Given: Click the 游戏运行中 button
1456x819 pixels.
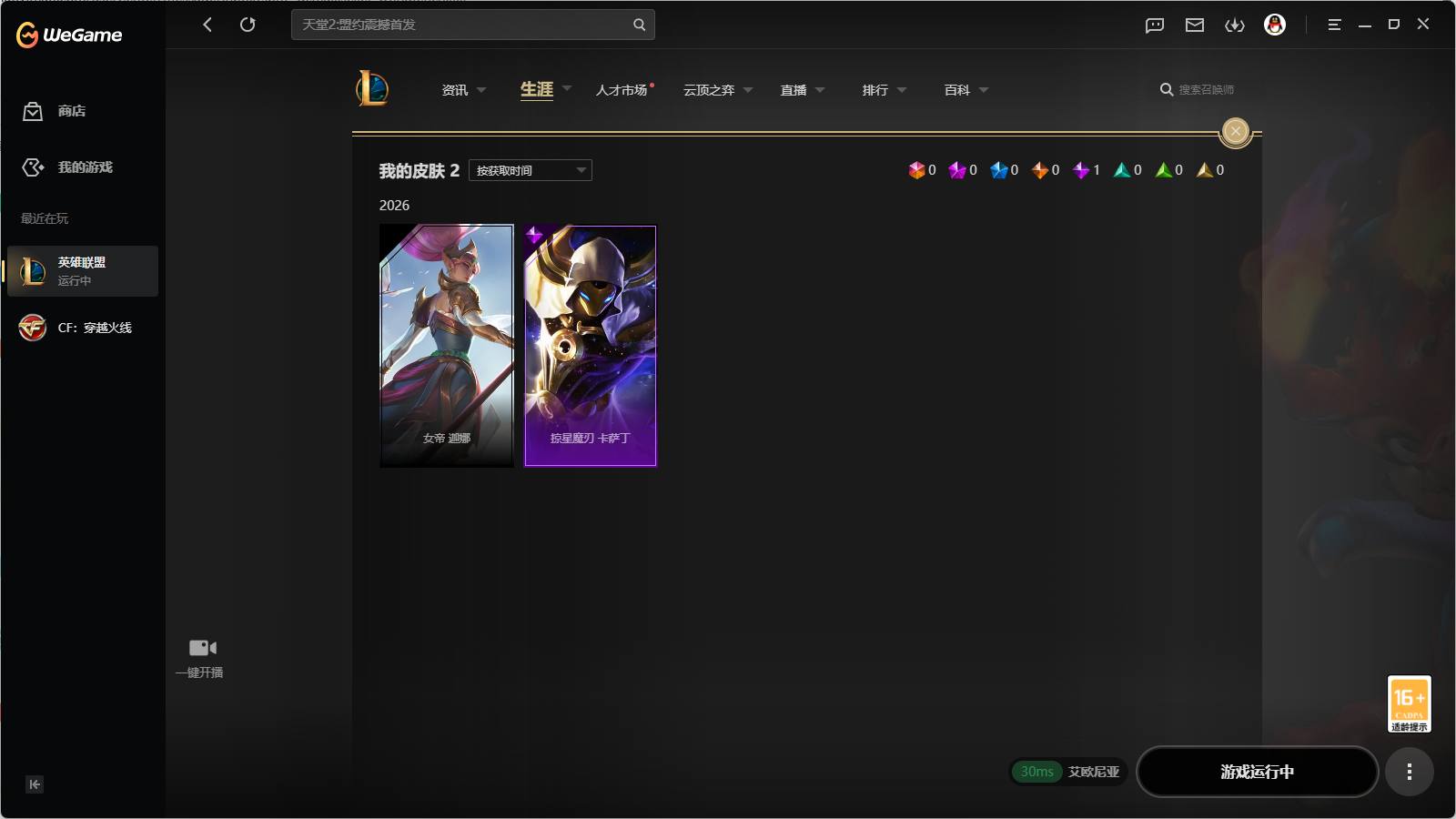Looking at the screenshot, I should (x=1258, y=772).
